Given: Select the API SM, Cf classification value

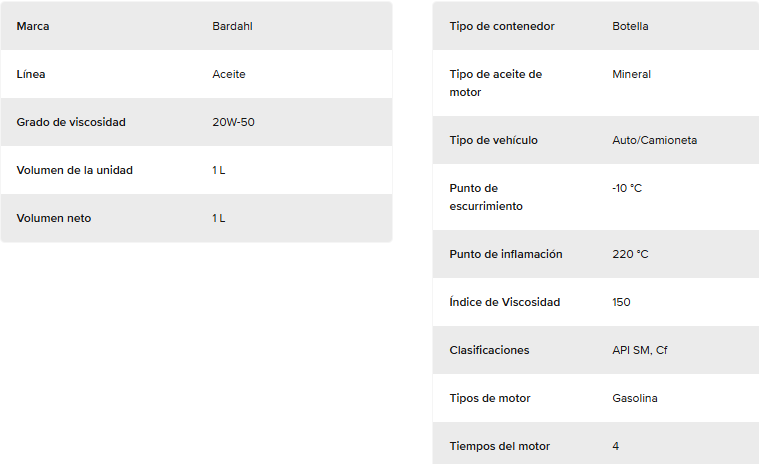Looking at the screenshot, I should pos(640,350).
